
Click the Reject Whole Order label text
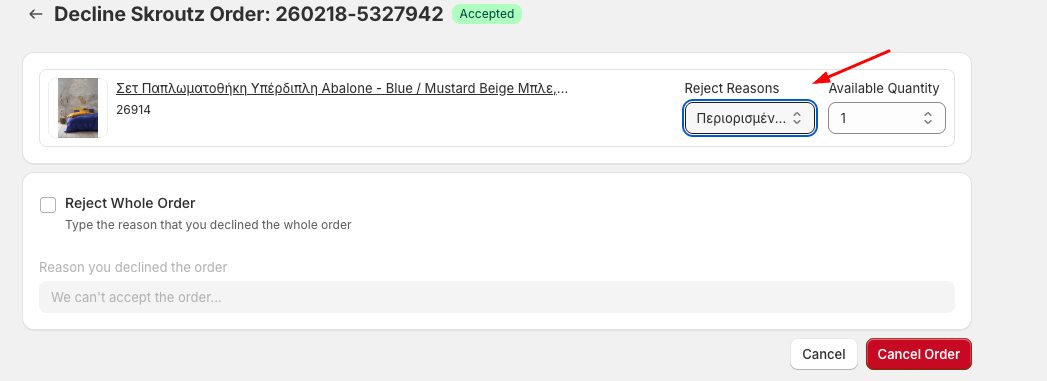coord(130,204)
